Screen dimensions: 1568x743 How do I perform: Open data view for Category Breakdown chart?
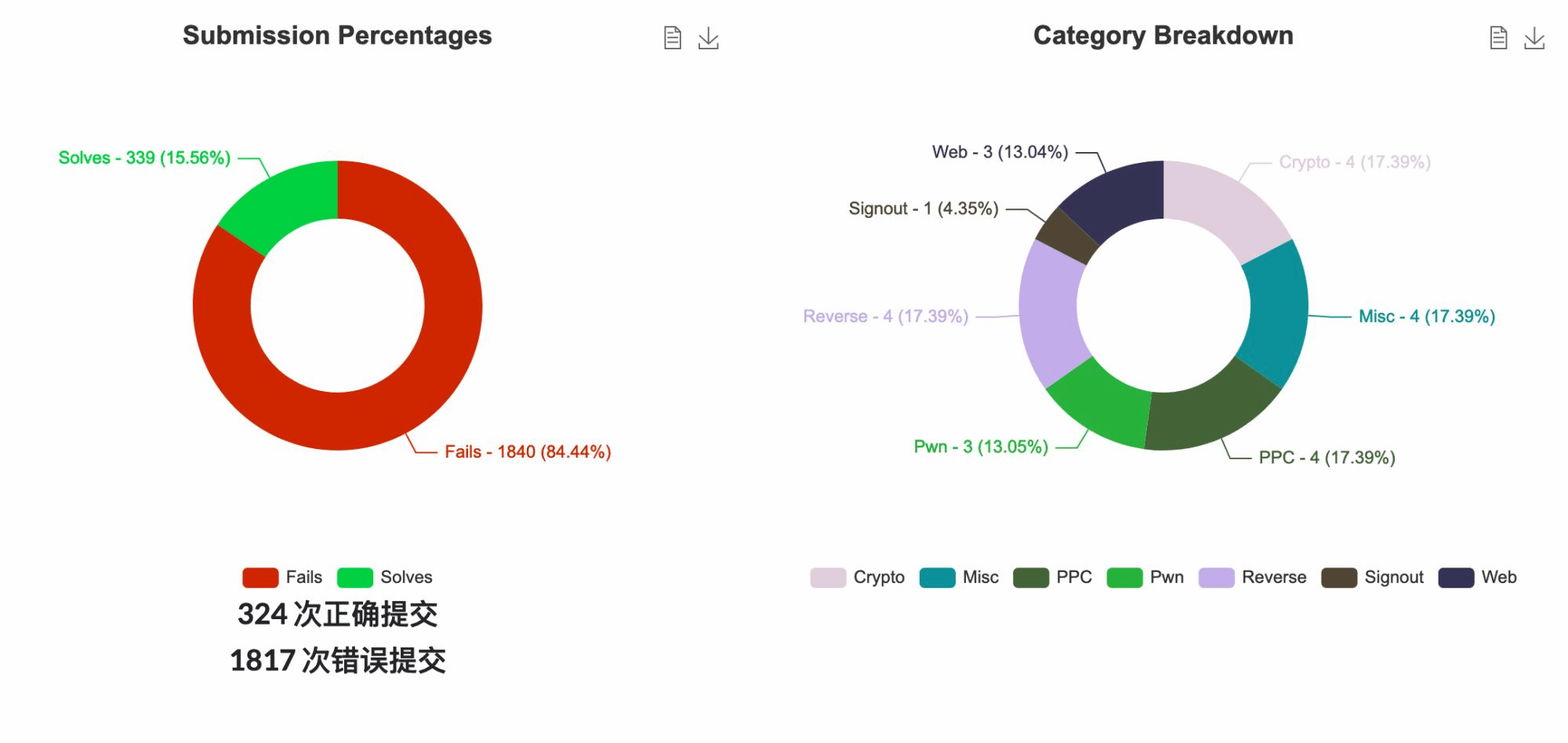point(1497,38)
